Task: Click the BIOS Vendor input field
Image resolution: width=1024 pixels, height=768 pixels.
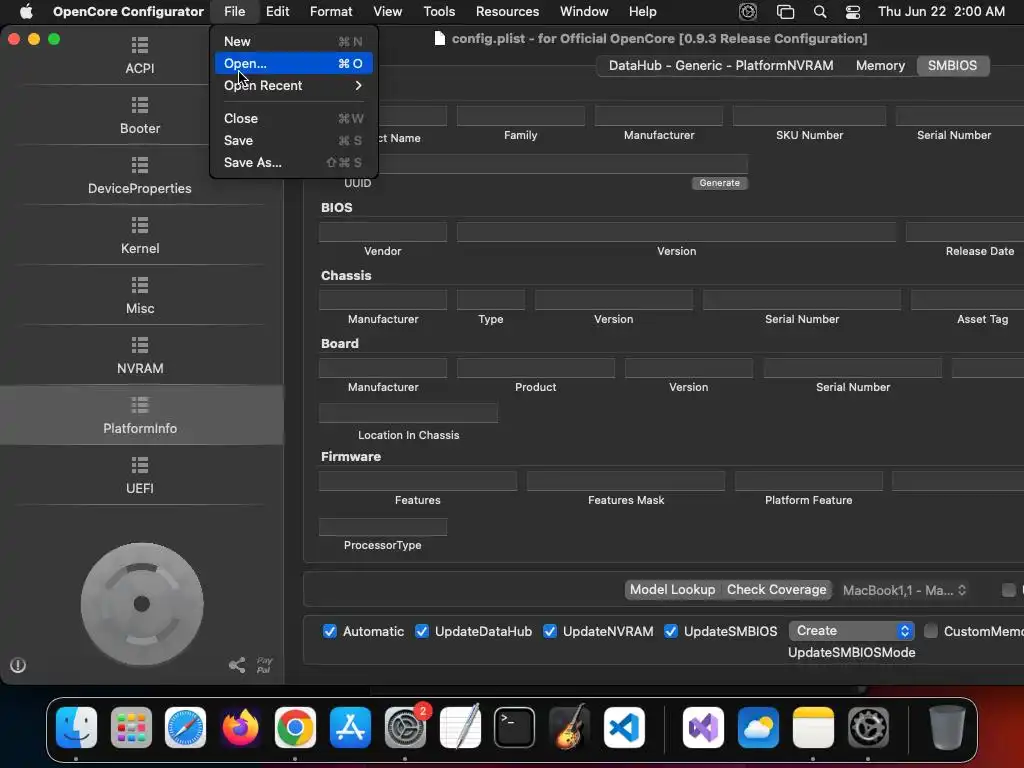Action: tap(383, 232)
